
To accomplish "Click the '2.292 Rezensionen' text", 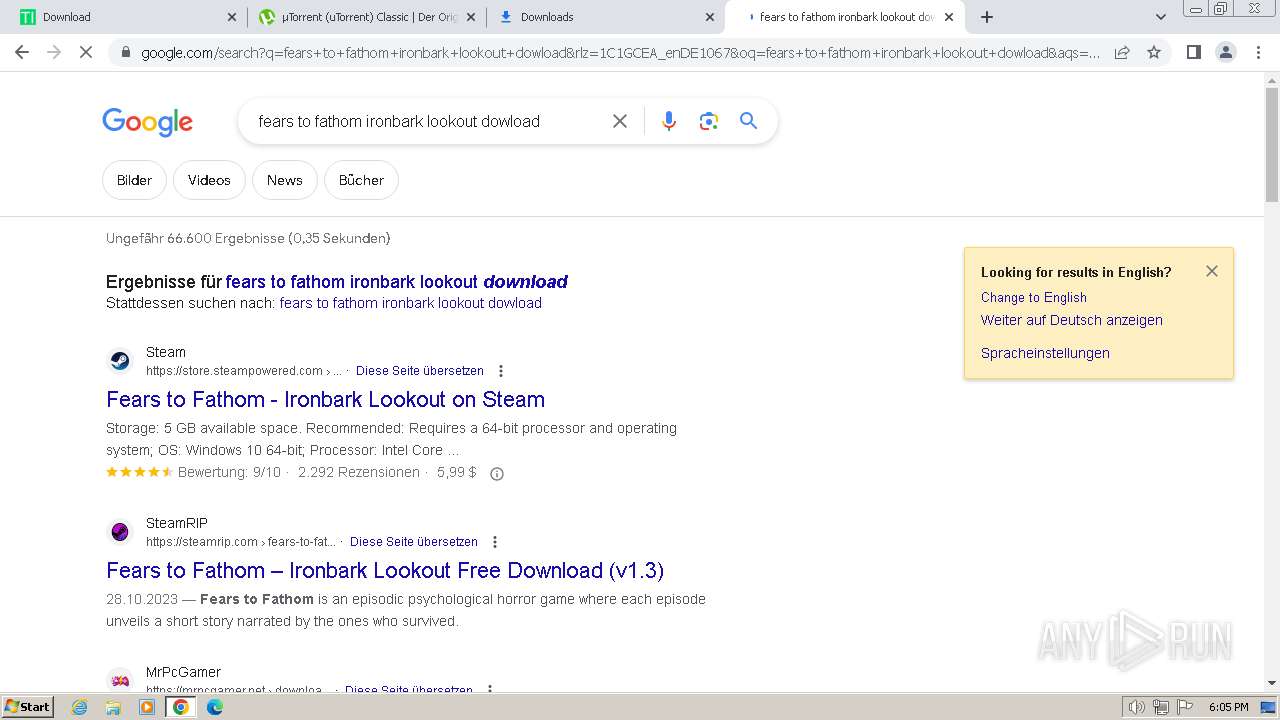I will (359, 472).
